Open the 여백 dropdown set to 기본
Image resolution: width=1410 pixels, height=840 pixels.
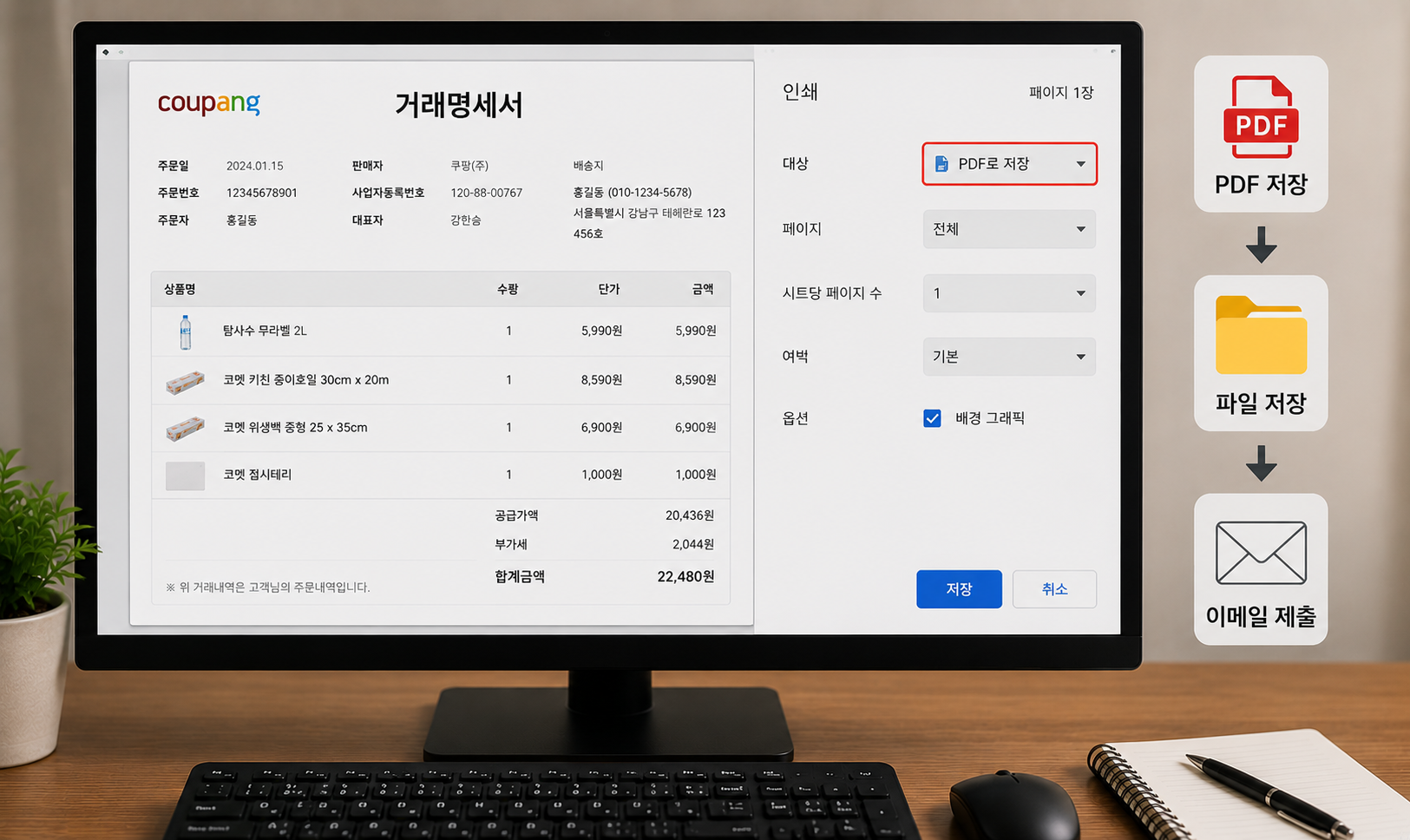pyautogui.click(x=1009, y=357)
